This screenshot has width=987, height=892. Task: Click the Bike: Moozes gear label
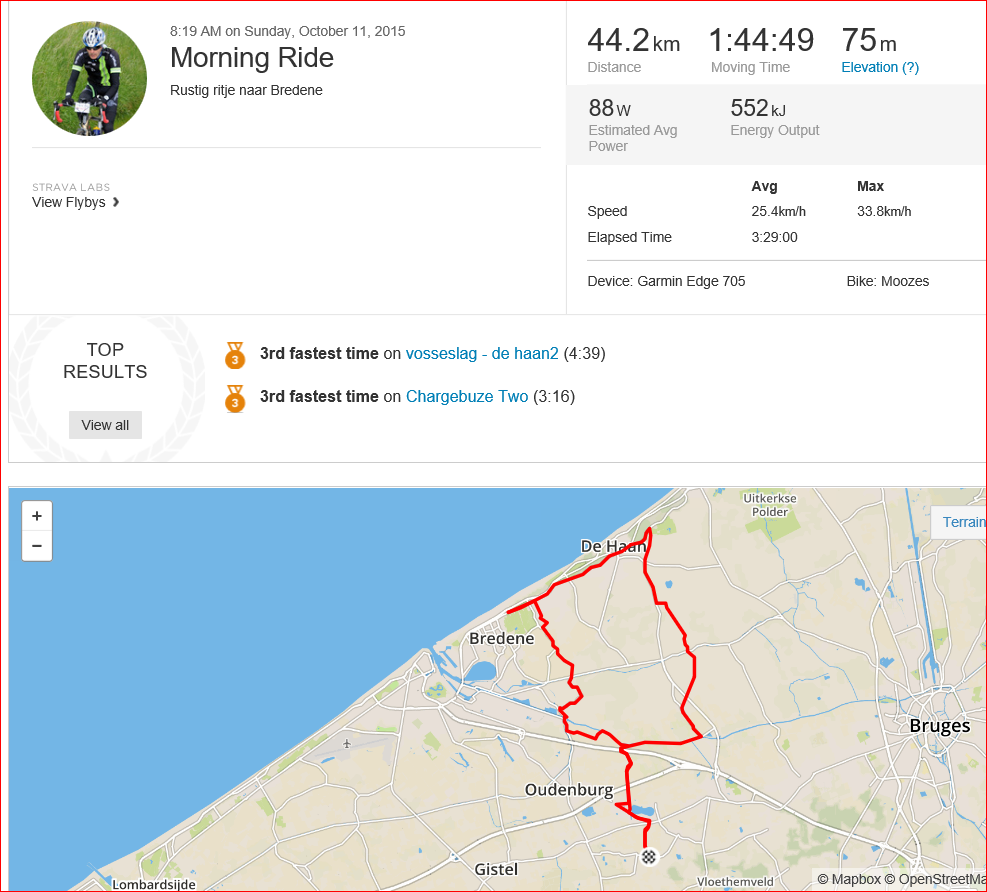tap(888, 281)
